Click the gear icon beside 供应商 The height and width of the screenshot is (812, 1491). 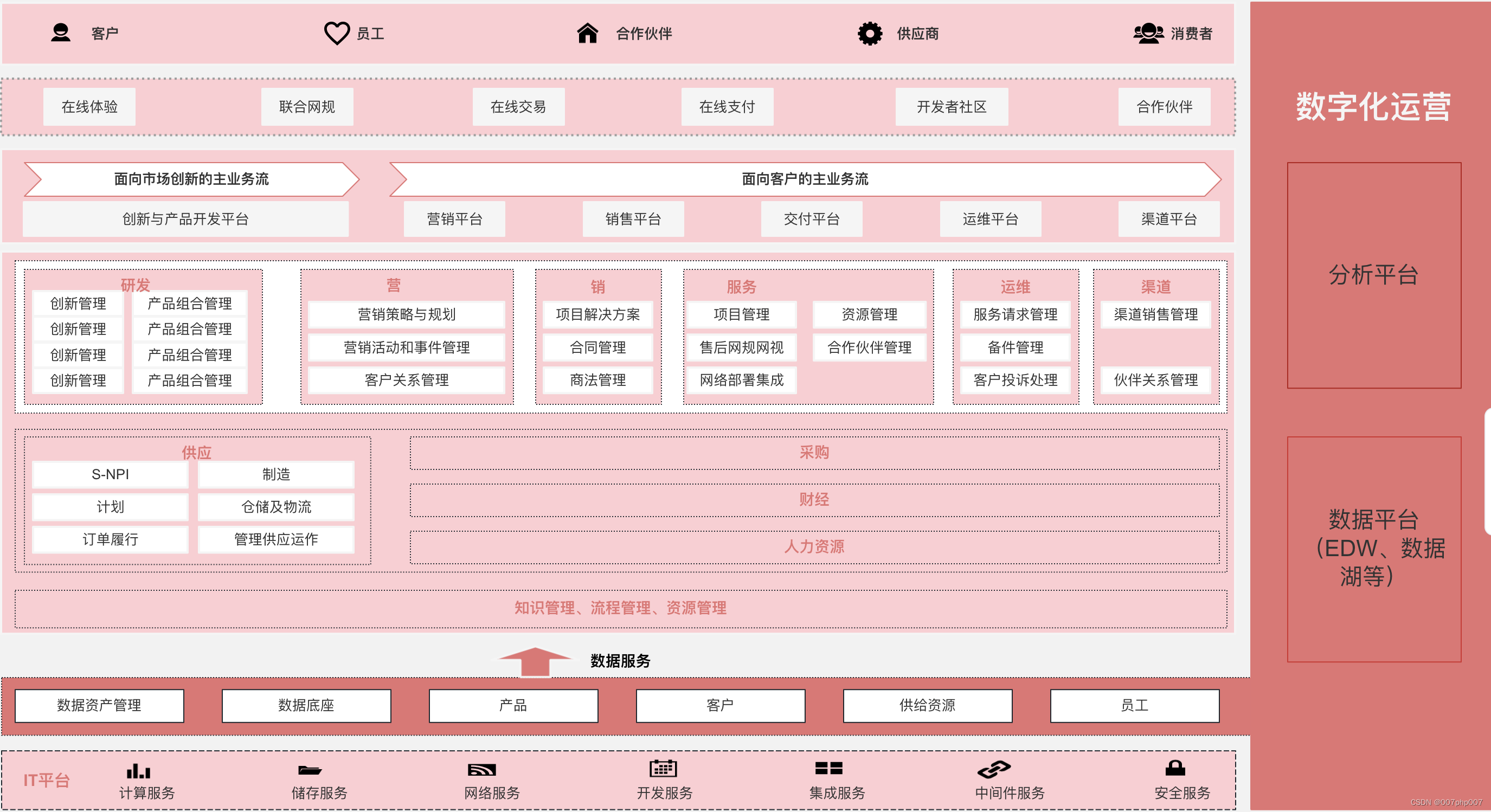point(870,34)
